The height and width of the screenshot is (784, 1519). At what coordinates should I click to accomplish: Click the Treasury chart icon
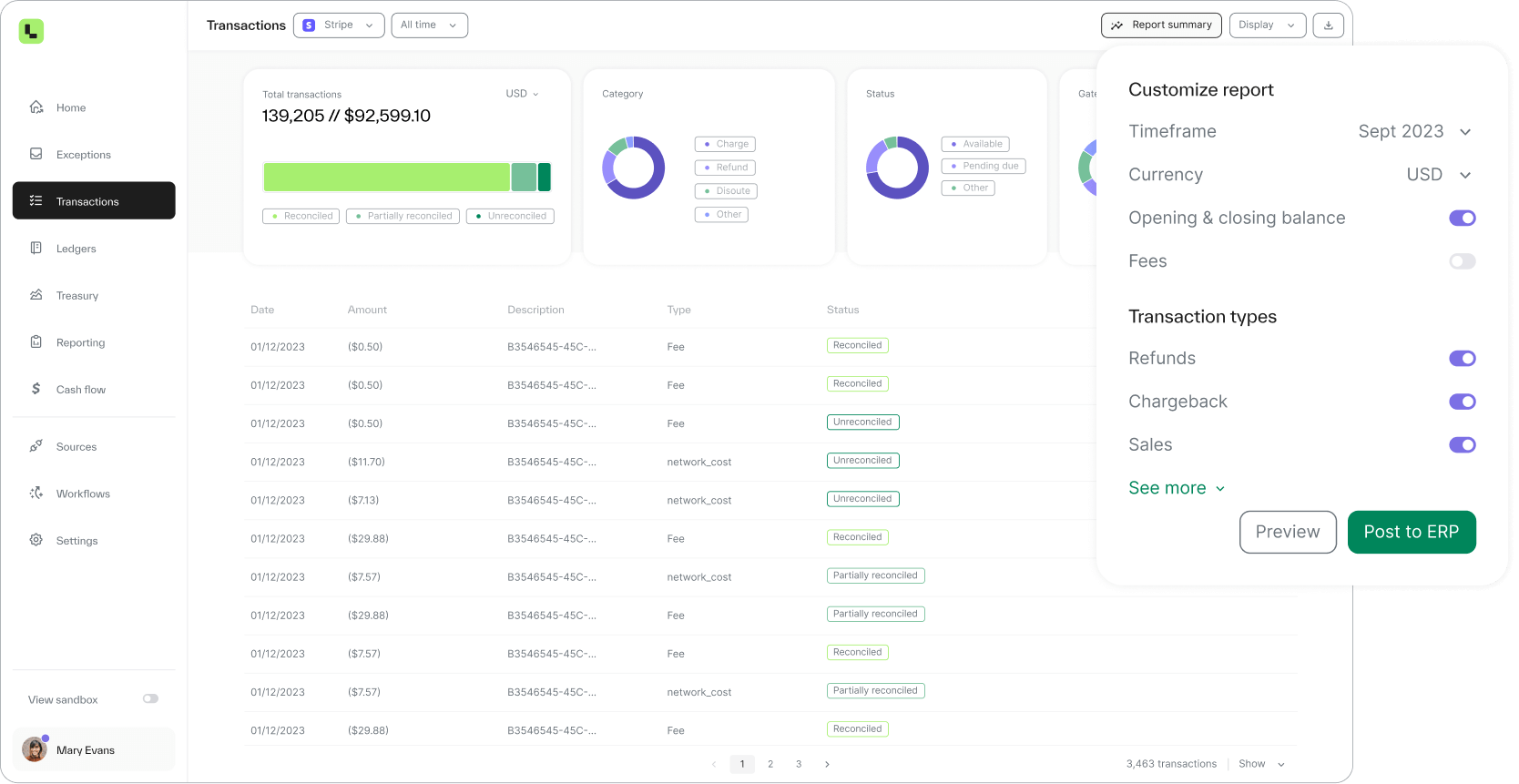[x=36, y=295]
